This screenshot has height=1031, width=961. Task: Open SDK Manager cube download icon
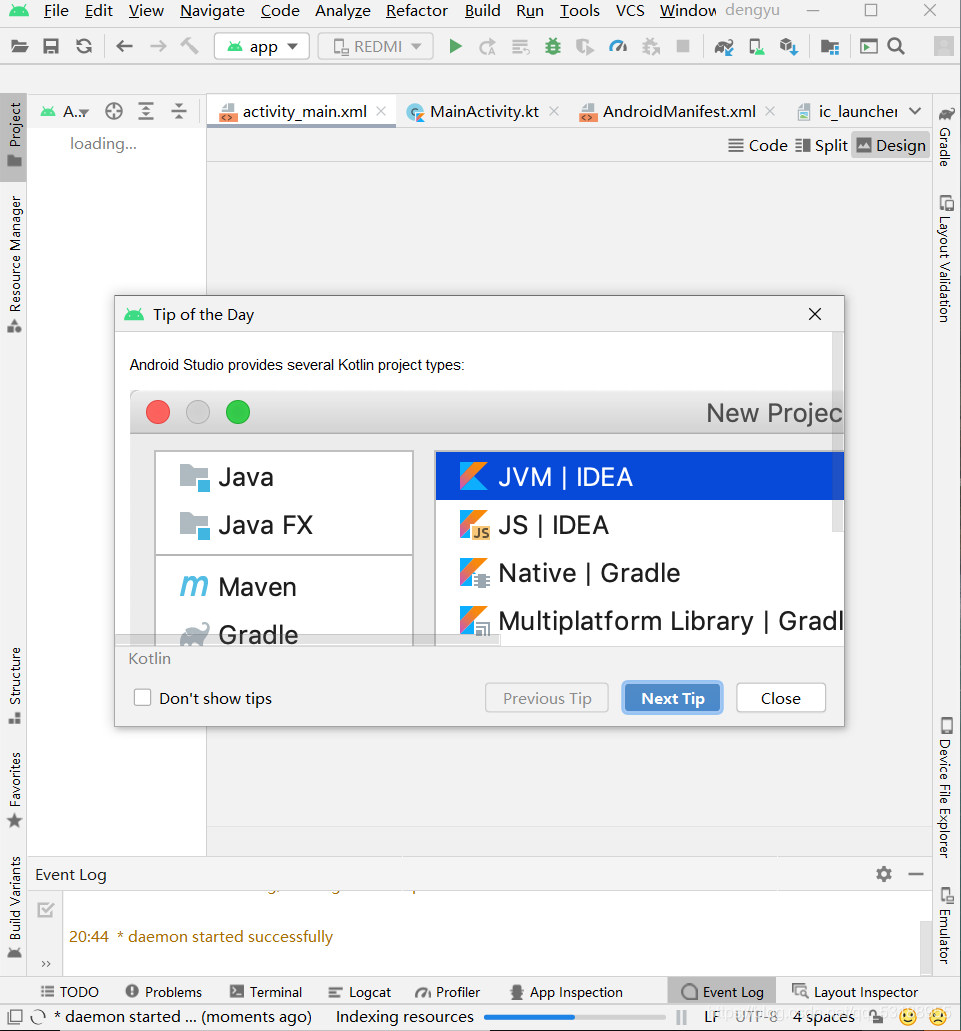coord(789,46)
